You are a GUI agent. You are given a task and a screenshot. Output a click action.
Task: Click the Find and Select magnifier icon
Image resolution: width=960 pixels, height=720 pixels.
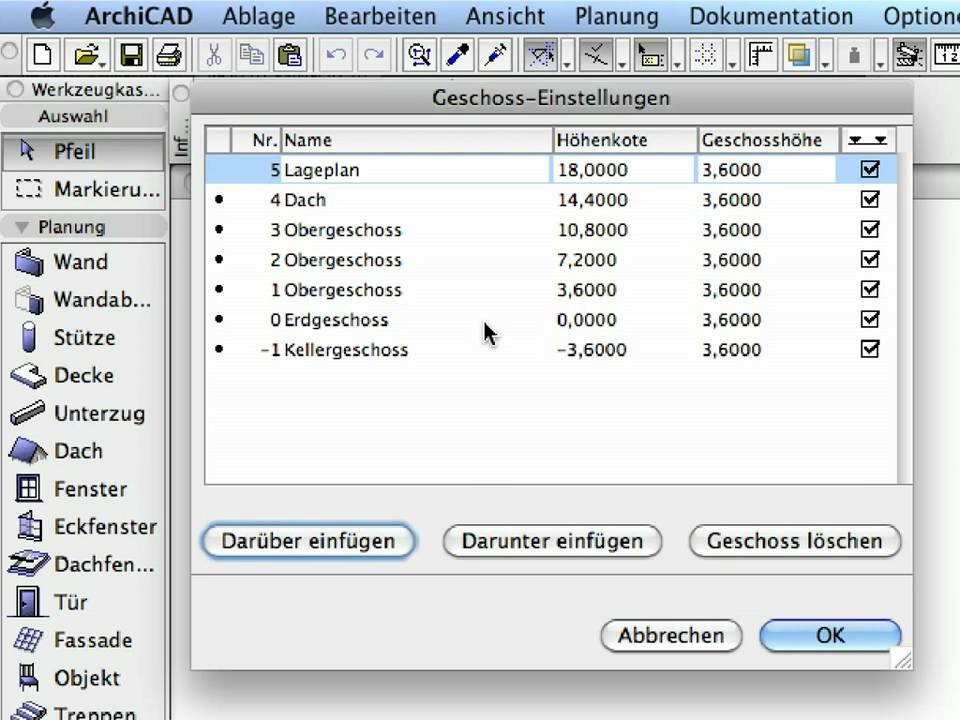click(420, 56)
